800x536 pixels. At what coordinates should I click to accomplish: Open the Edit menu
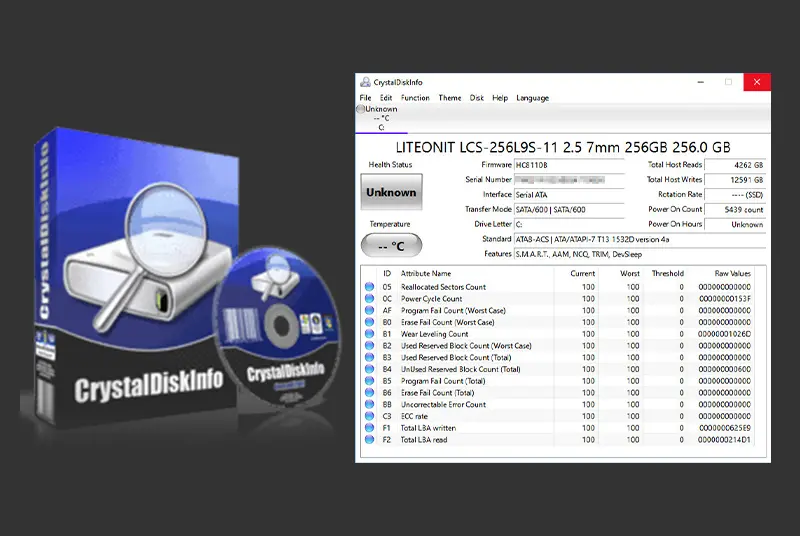click(x=386, y=98)
